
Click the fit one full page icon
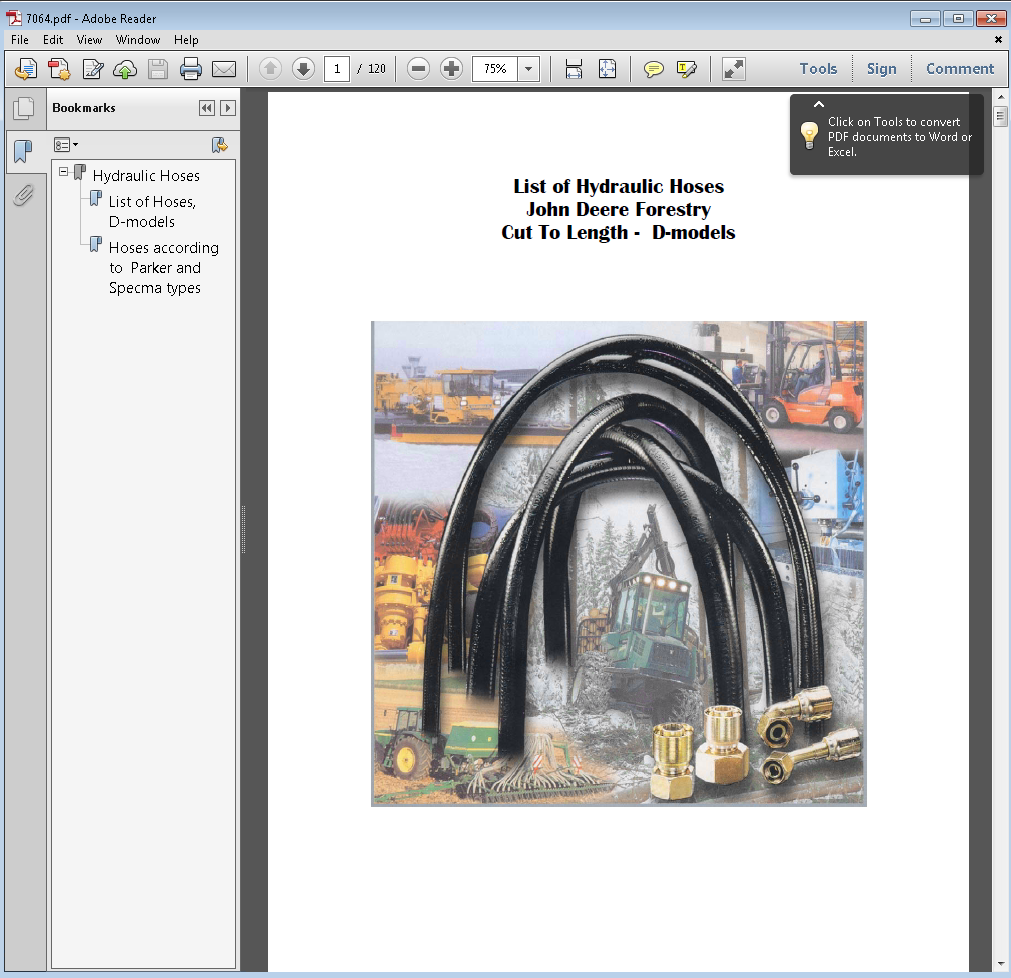tap(607, 69)
